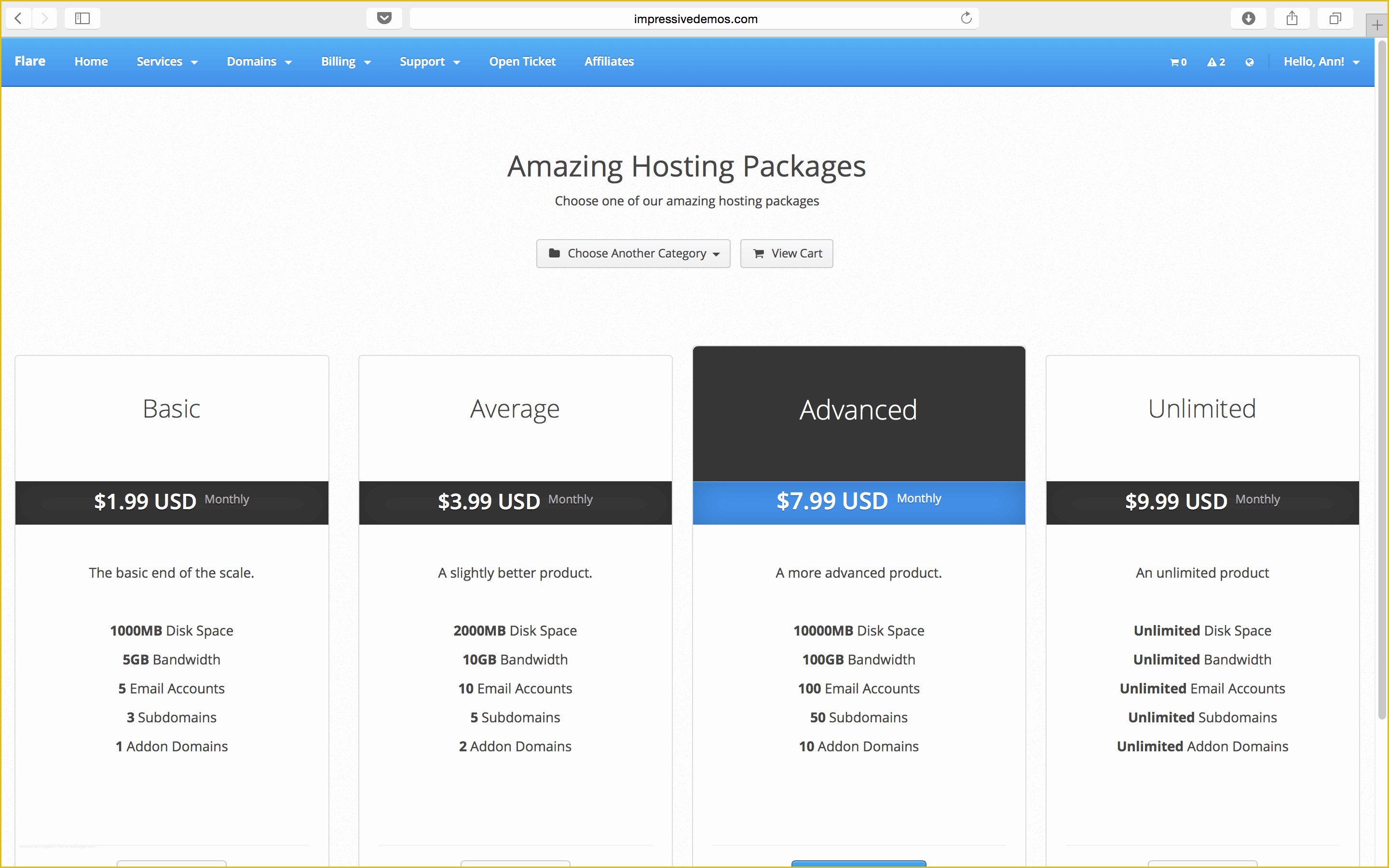Click the tab overview icon in browser
Viewport: 1389px width, 868px height.
1334,19
